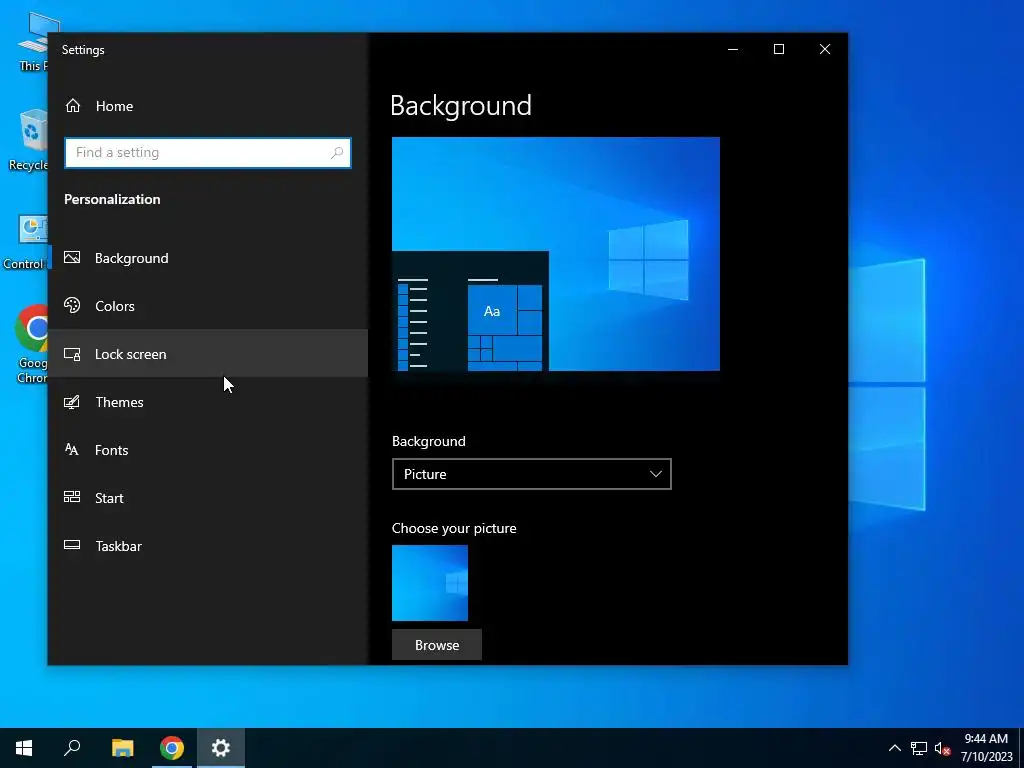The height and width of the screenshot is (768, 1024).
Task: Click the Taskbar icon in sidebar
Action: (72, 545)
